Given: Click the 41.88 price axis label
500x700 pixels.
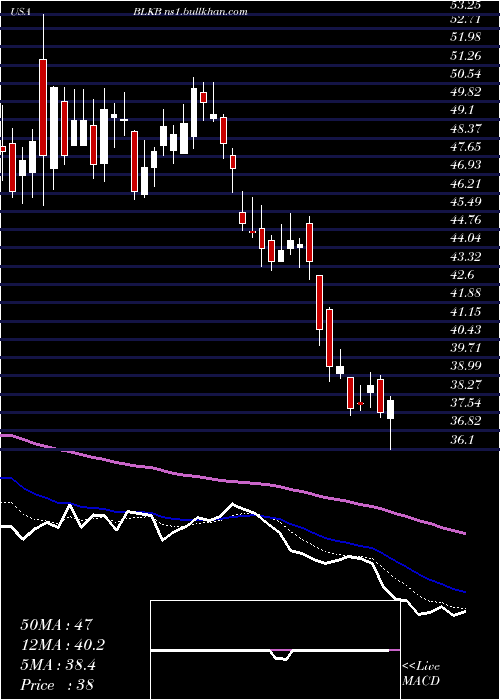Looking at the screenshot, I should tap(465, 293).
